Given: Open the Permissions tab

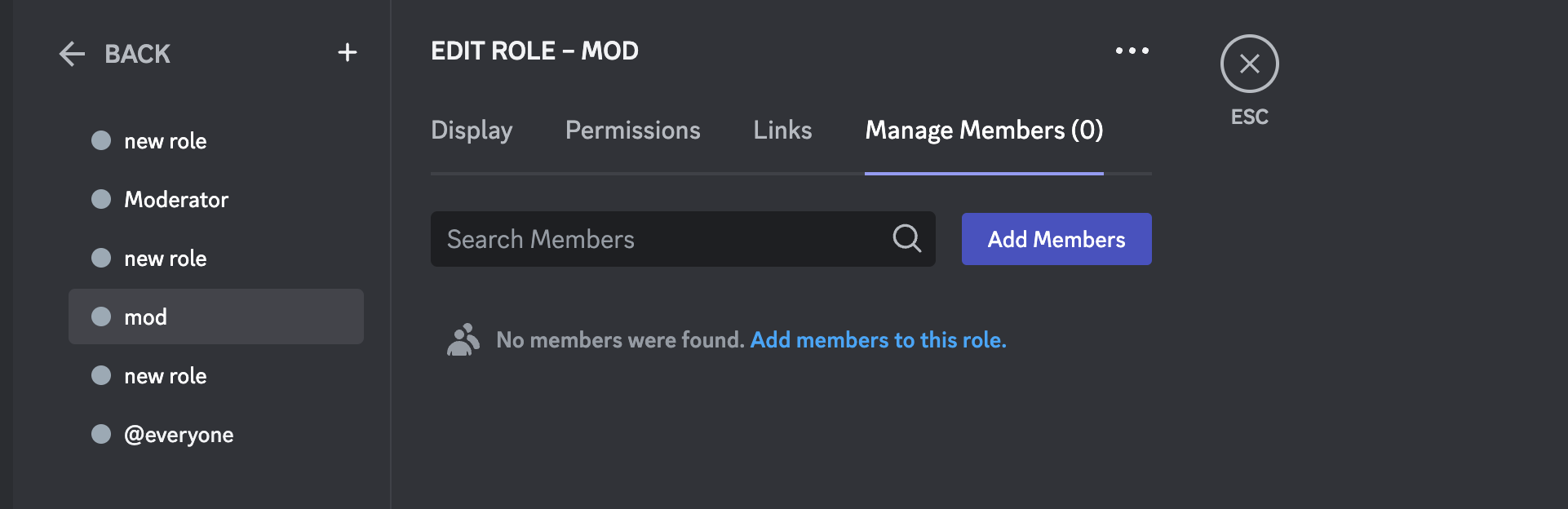Looking at the screenshot, I should click(x=632, y=130).
